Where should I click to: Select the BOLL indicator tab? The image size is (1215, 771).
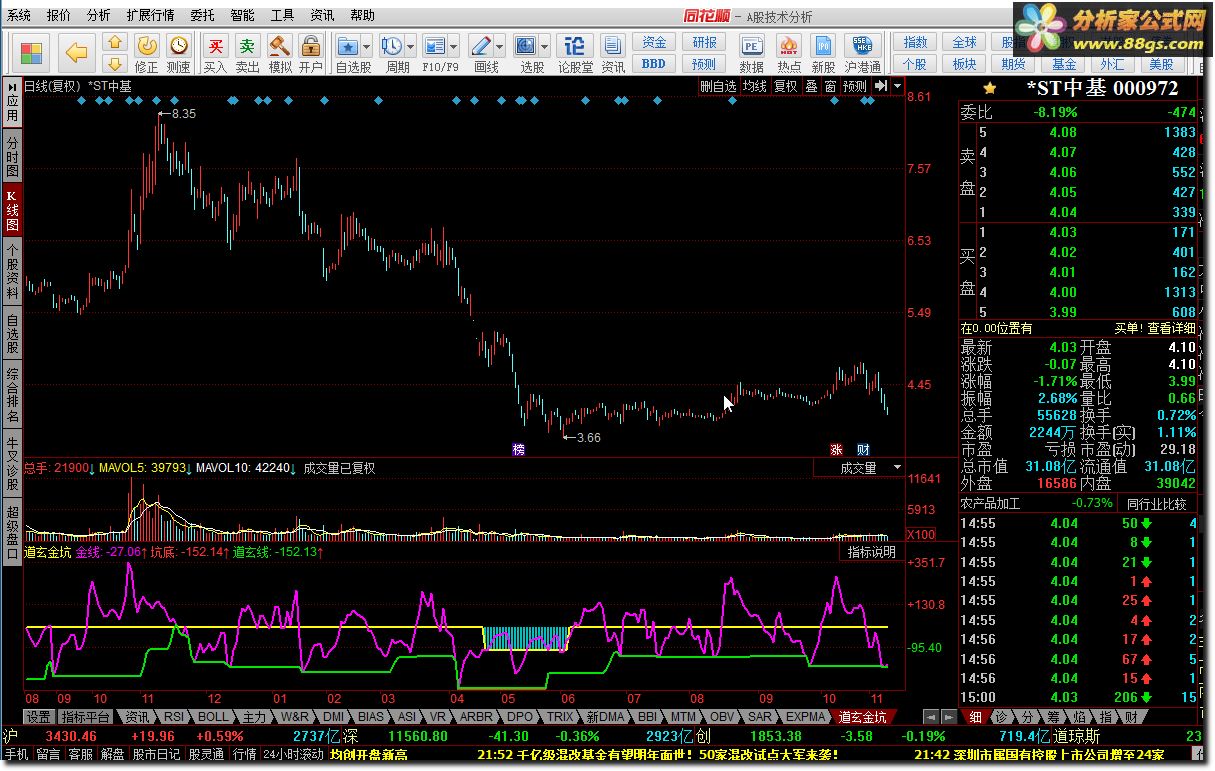tap(213, 717)
